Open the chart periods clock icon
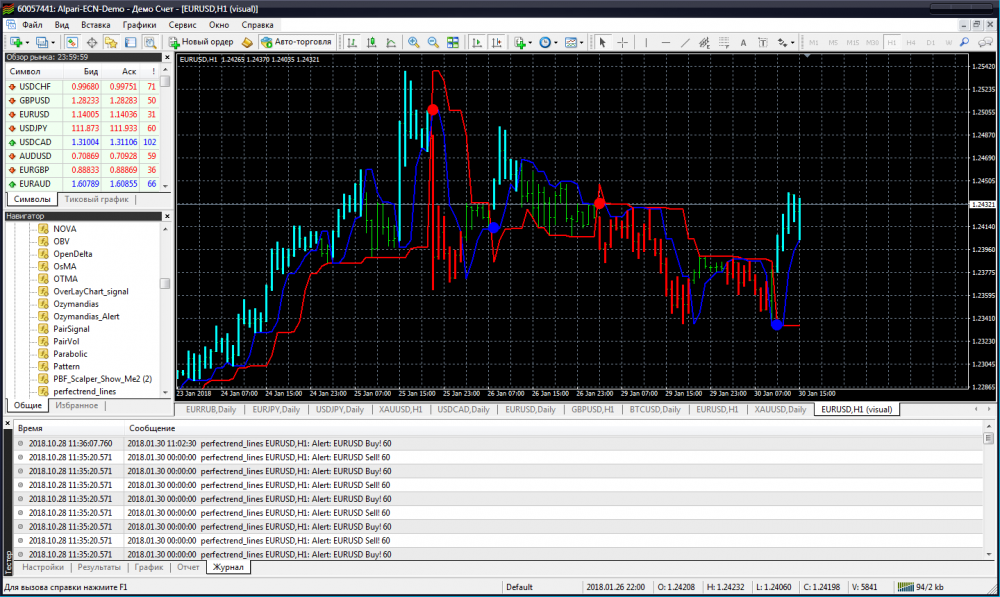Image resolution: width=1000 pixels, height=597 pixels. (545, 42)
